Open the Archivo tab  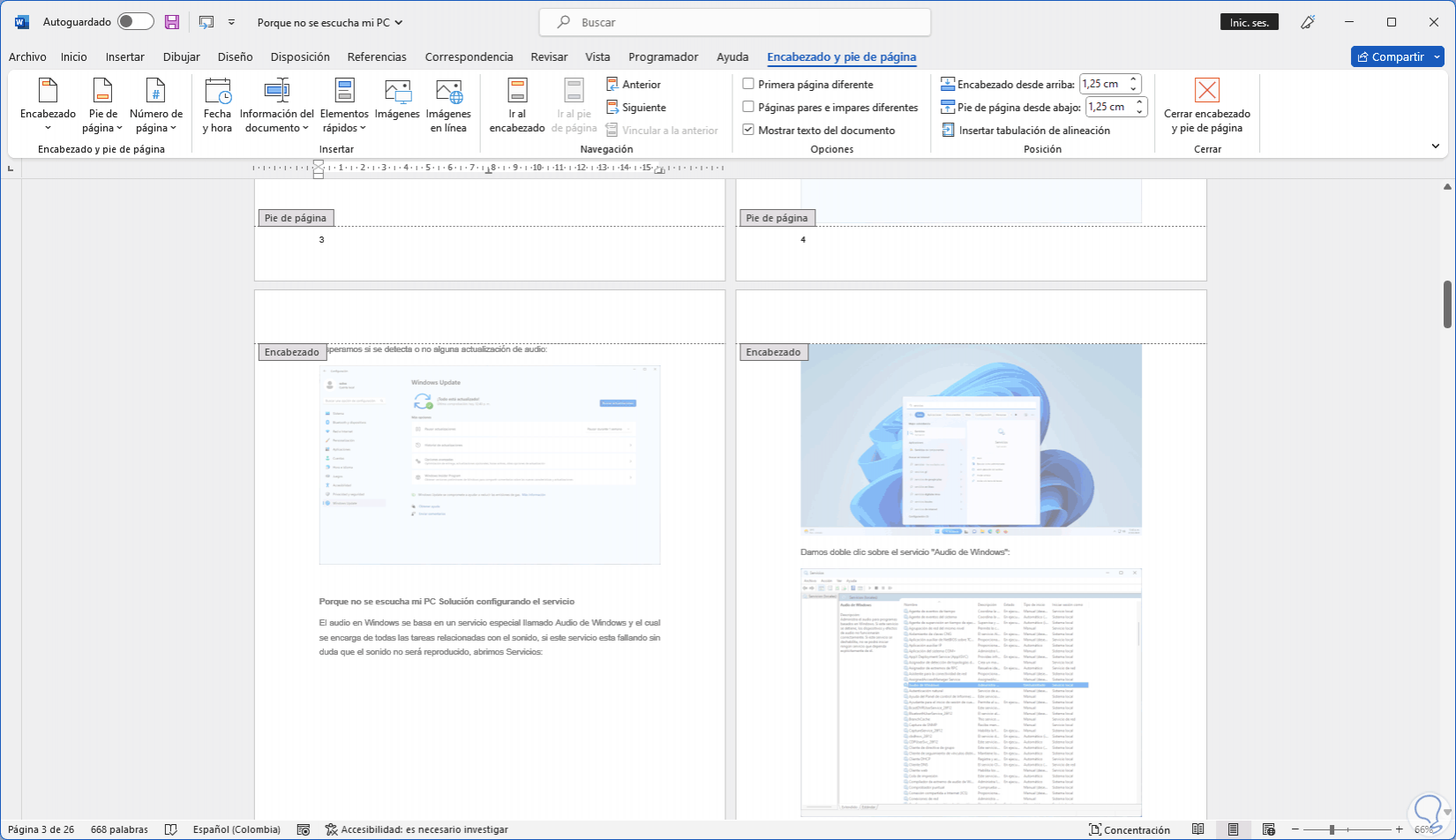point(27,57)
